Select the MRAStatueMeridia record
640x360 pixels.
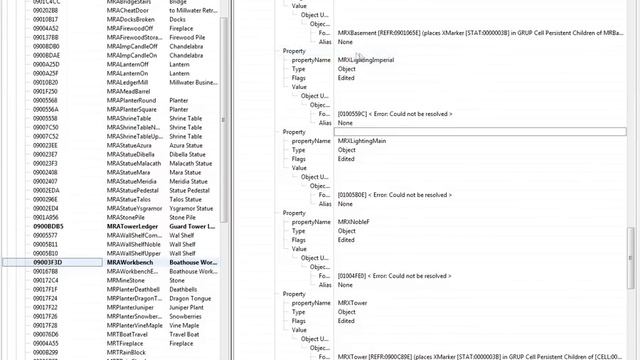click(x=131, y=181)
